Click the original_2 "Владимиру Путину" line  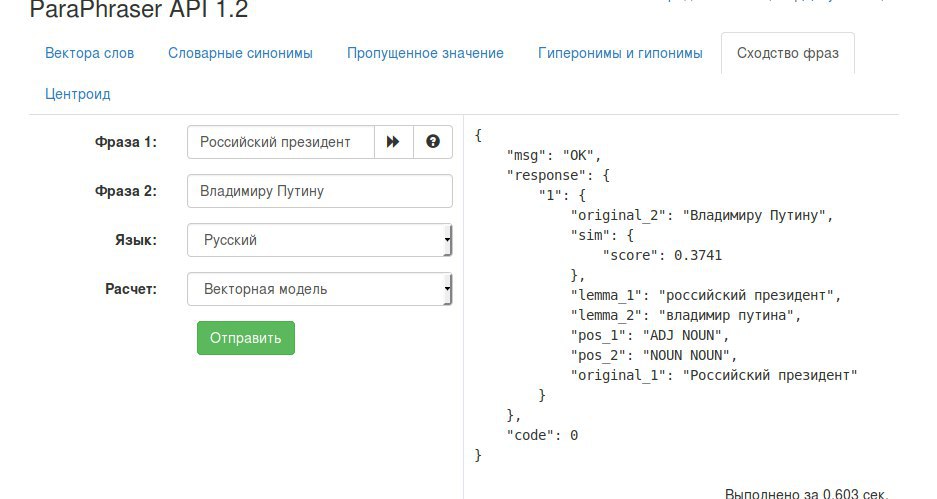click(x=702, y=215)
